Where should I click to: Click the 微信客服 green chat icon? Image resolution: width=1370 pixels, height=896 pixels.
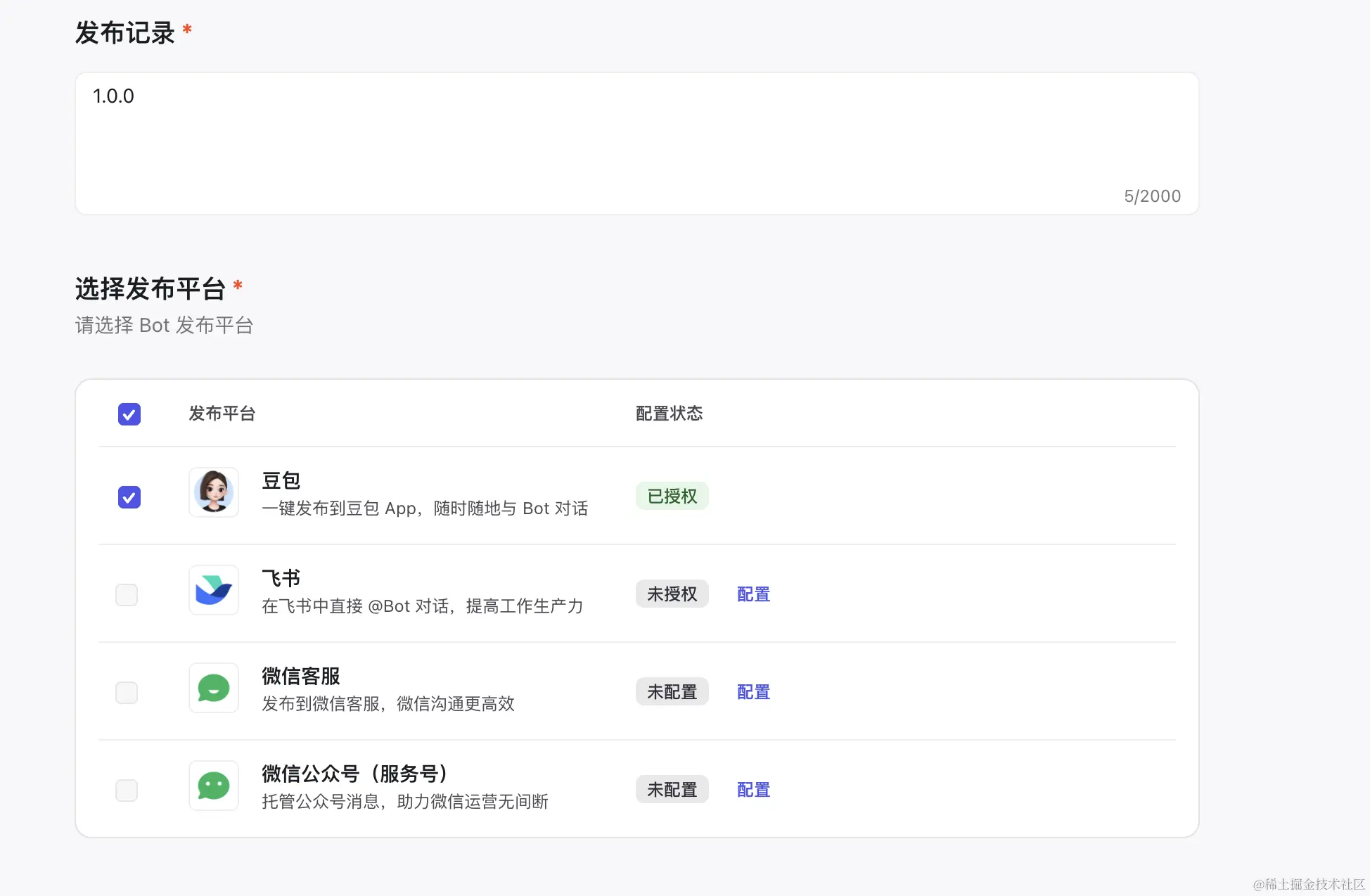213,689
